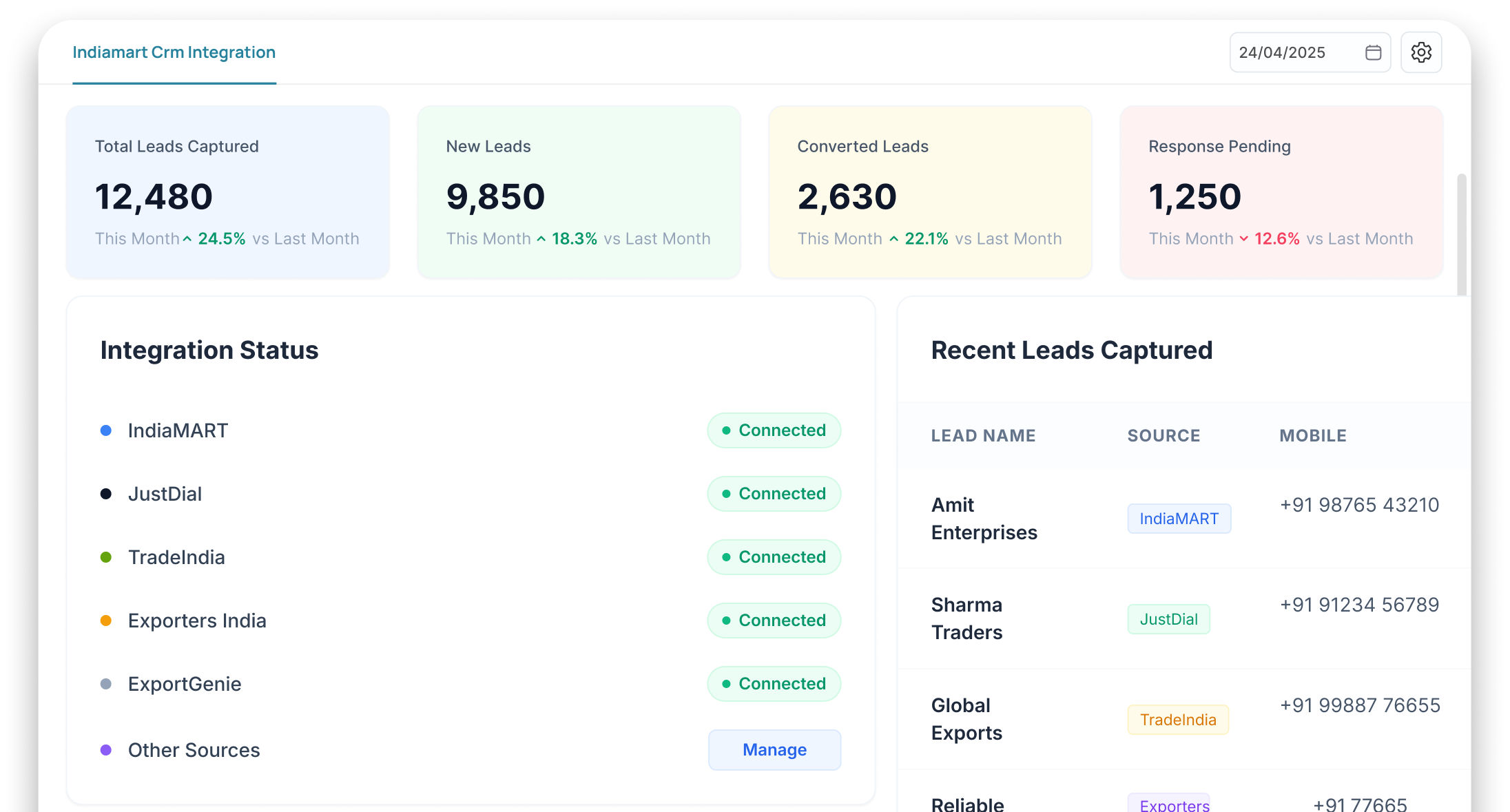This screenshot has width=1510, height=812.
Task: Click the TradeIndia source tag for Global Exports
Action: (1178, 720)
